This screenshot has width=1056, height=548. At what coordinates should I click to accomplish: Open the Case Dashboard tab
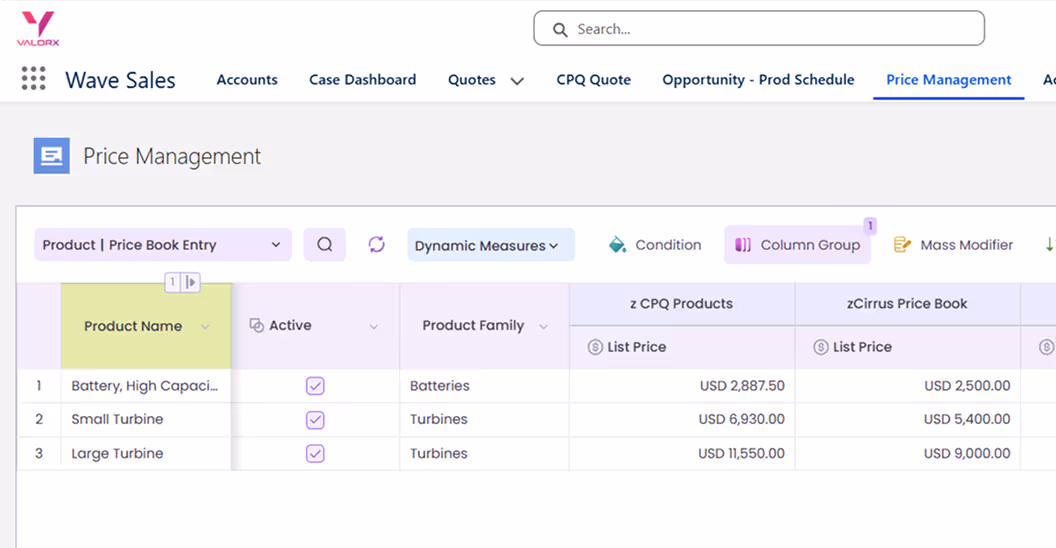[362, 79]
